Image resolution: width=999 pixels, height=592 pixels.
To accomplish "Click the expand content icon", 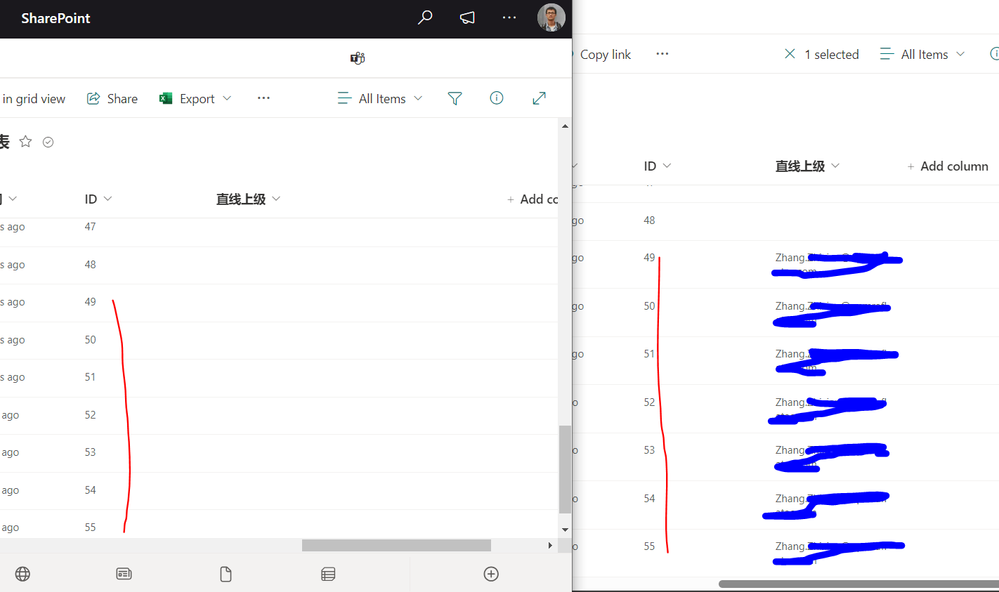I will (x=539, y=98).
